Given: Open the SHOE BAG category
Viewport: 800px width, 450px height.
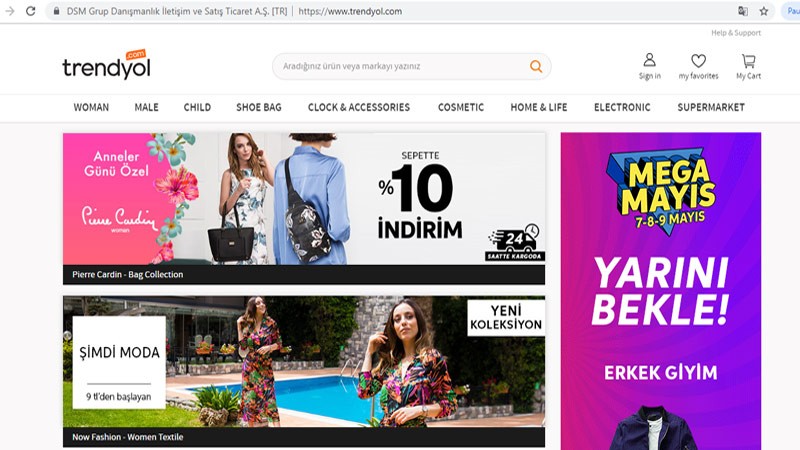Looking at the screenshot, I should [x=259, y=107].
